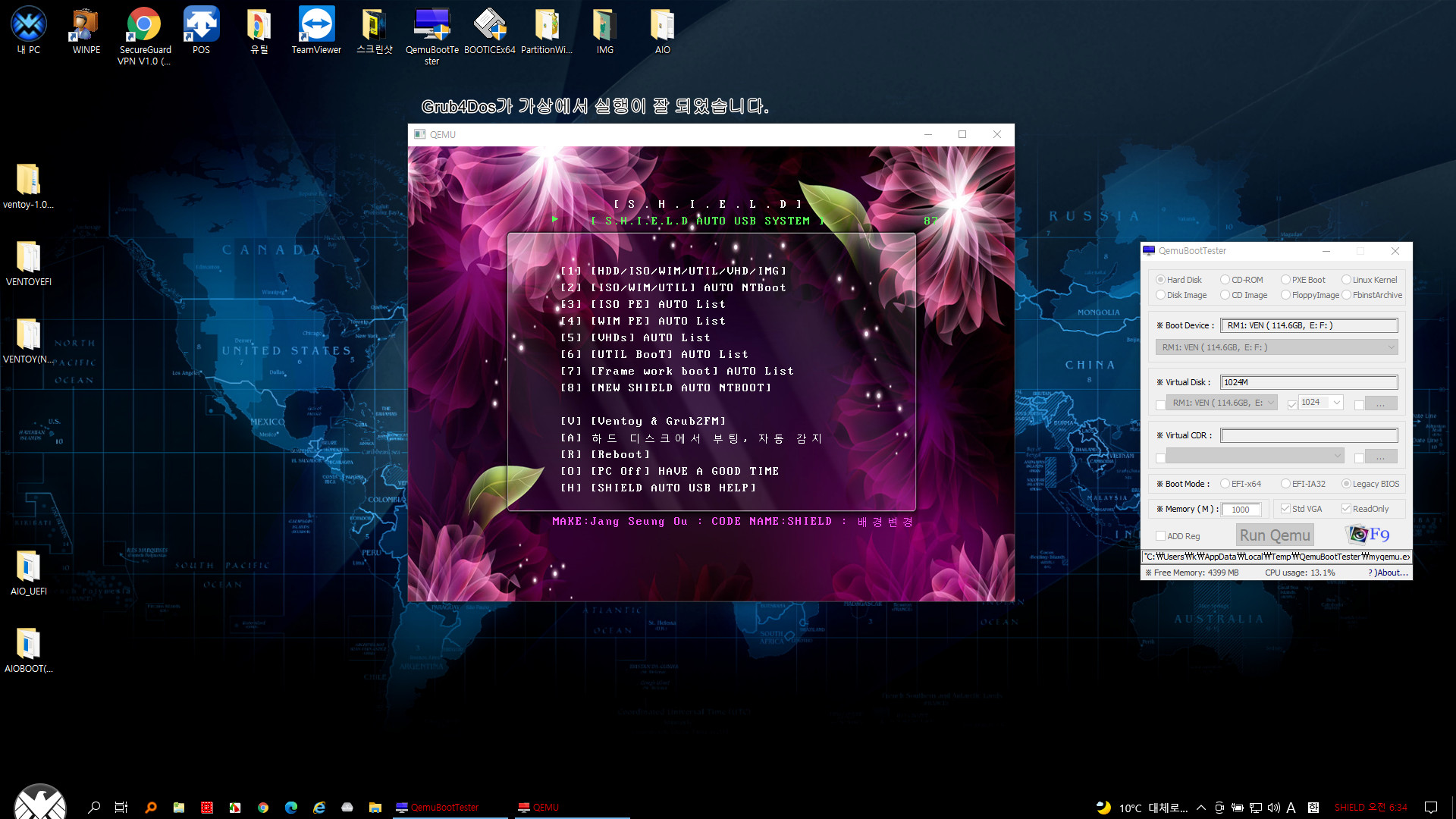Click the Memory (M) input field
This screenshot has height=819, width=1456.
(x=1241, y=510)
